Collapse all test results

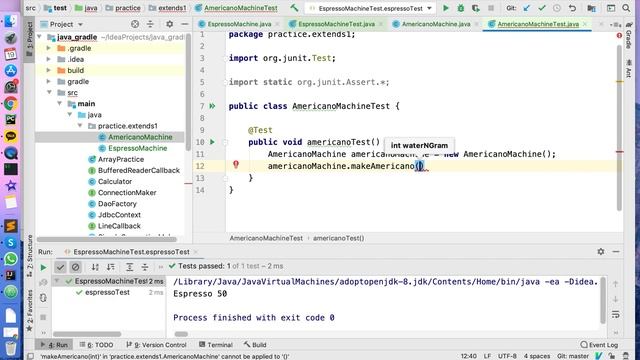[x=145, y=267]
